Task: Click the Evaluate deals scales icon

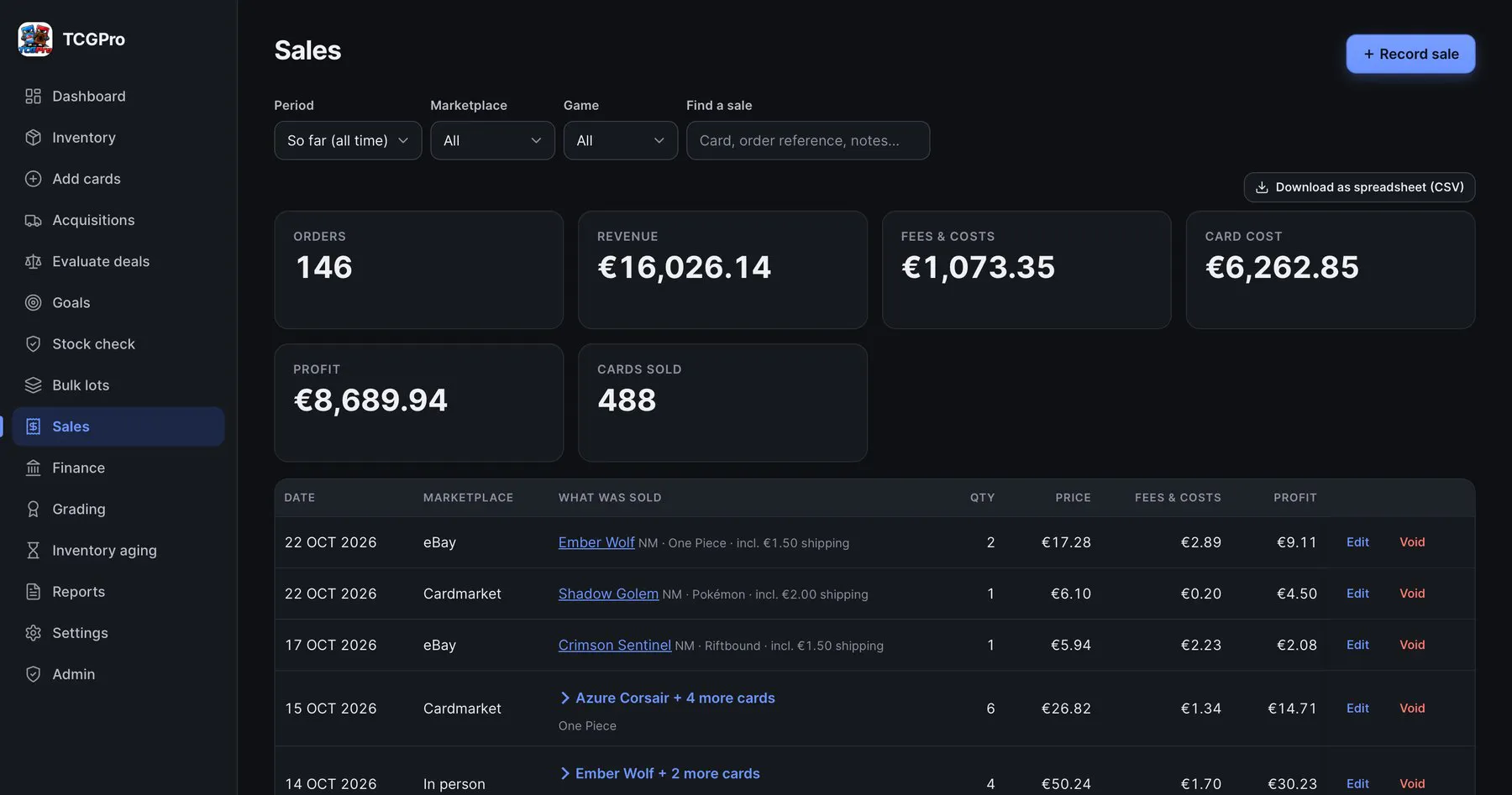Action: coord(33,261)
